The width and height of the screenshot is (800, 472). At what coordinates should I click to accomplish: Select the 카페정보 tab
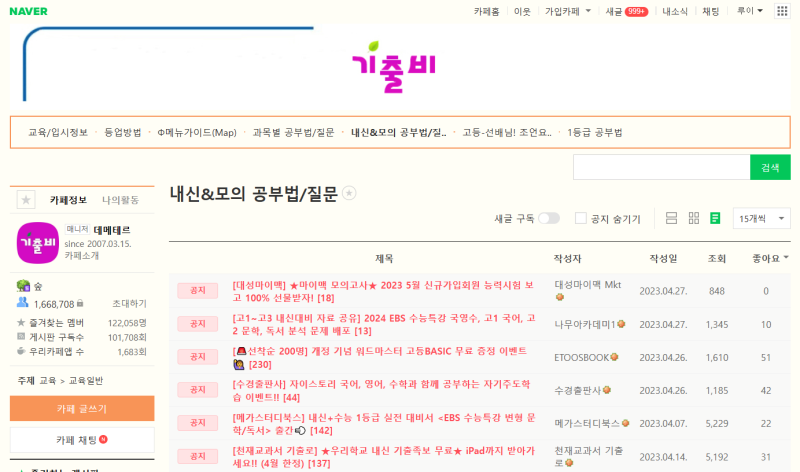[68, 200]
